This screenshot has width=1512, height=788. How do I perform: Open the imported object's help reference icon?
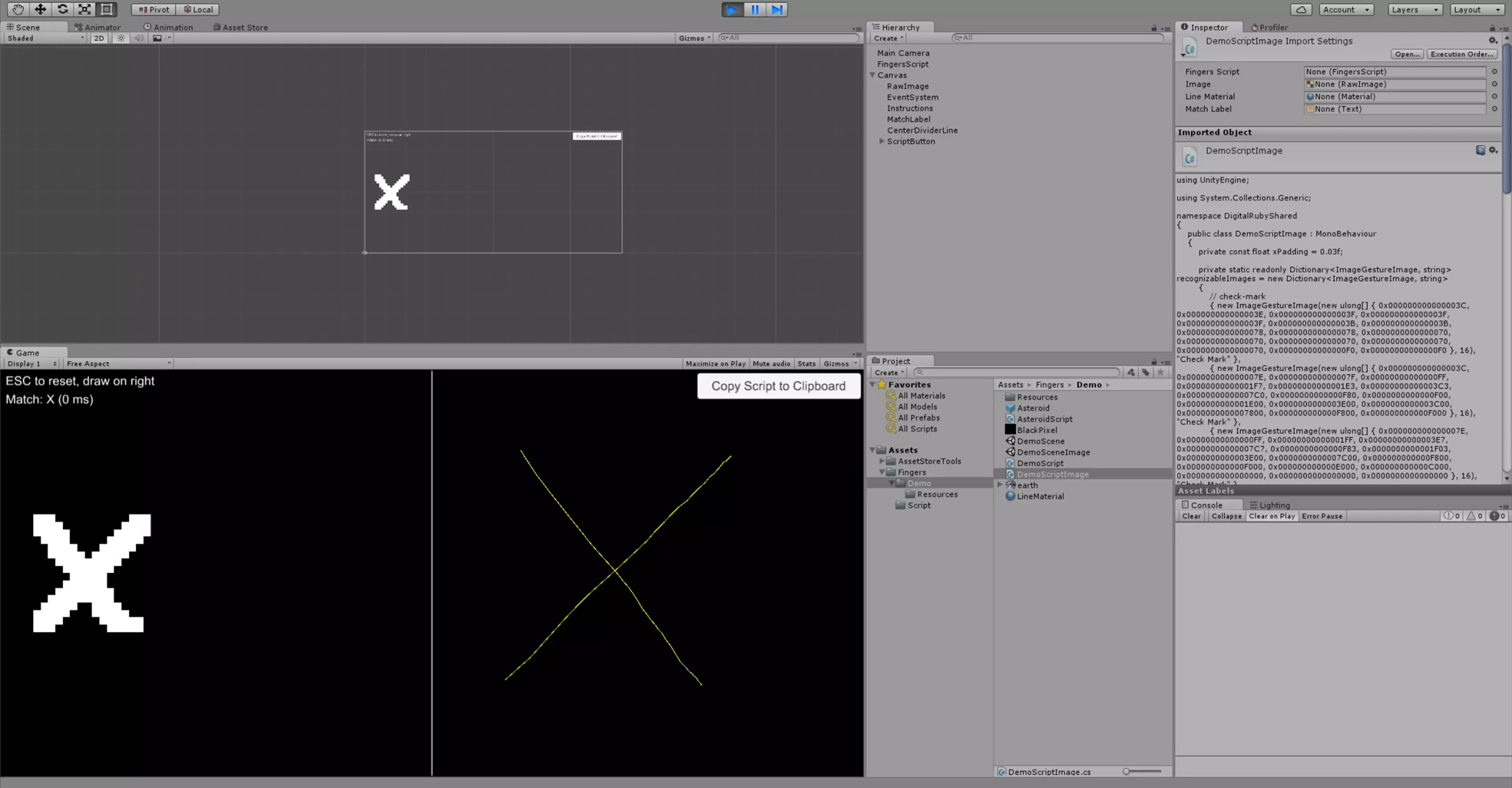1481,151
